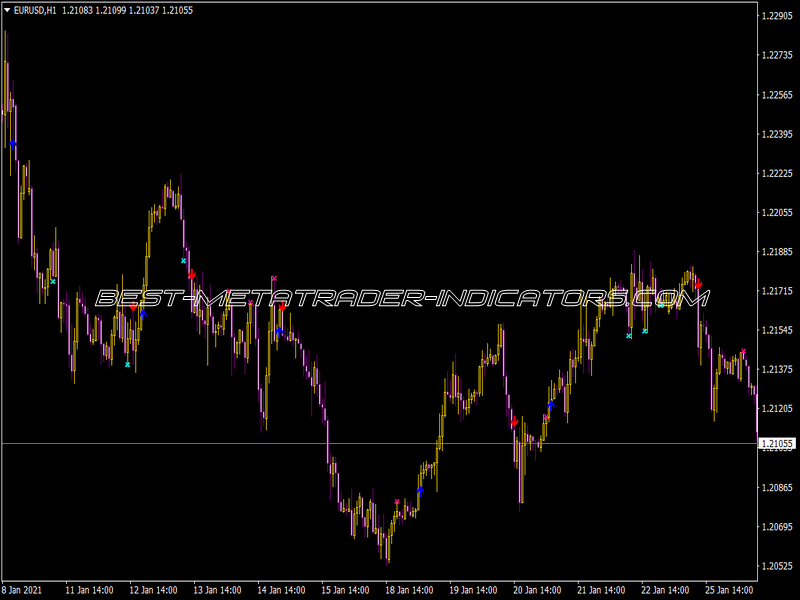Click the pink cross at the candle high after 14 Jan 14:00
Image resolution: width=800 pixels, height=600 pixels.
coord(274,279)
